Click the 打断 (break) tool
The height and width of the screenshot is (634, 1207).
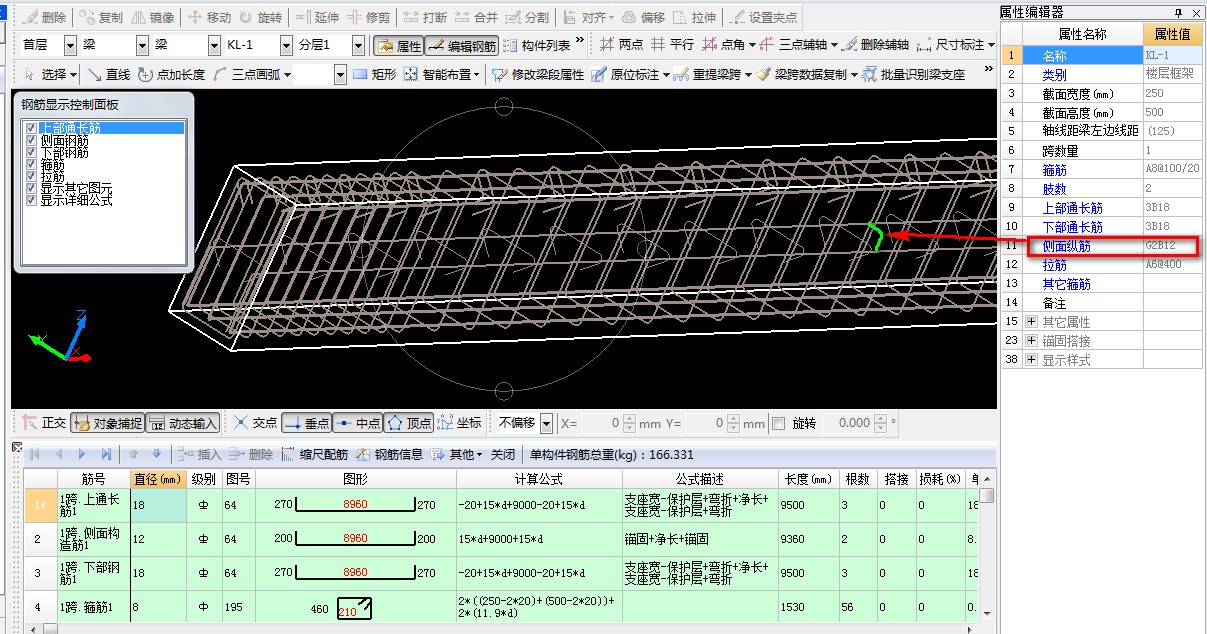click(425, 18)
